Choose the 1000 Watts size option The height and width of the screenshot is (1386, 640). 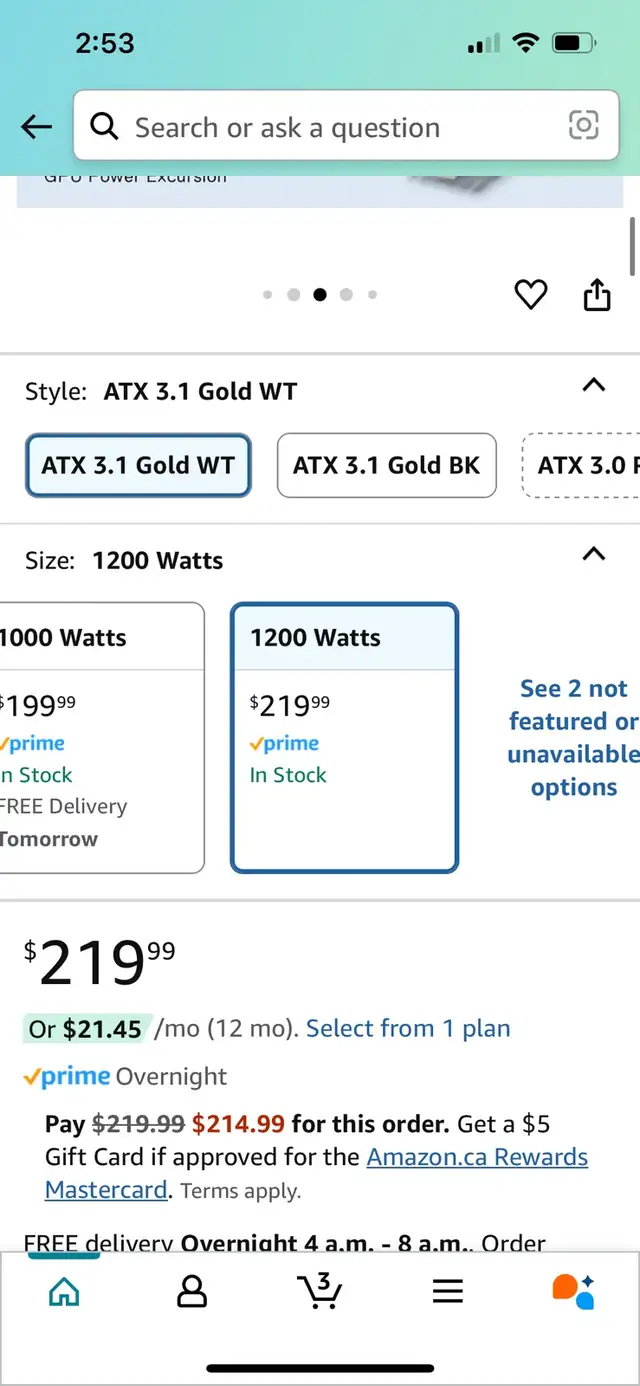click(100, 737)
